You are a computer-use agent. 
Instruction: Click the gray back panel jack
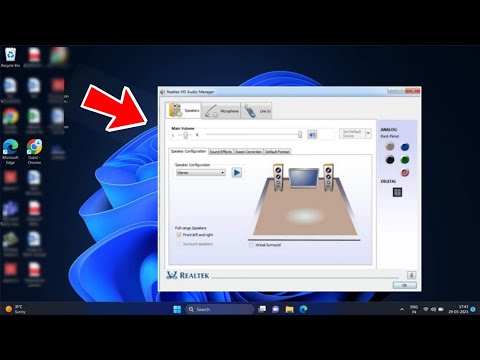point(390,147)
